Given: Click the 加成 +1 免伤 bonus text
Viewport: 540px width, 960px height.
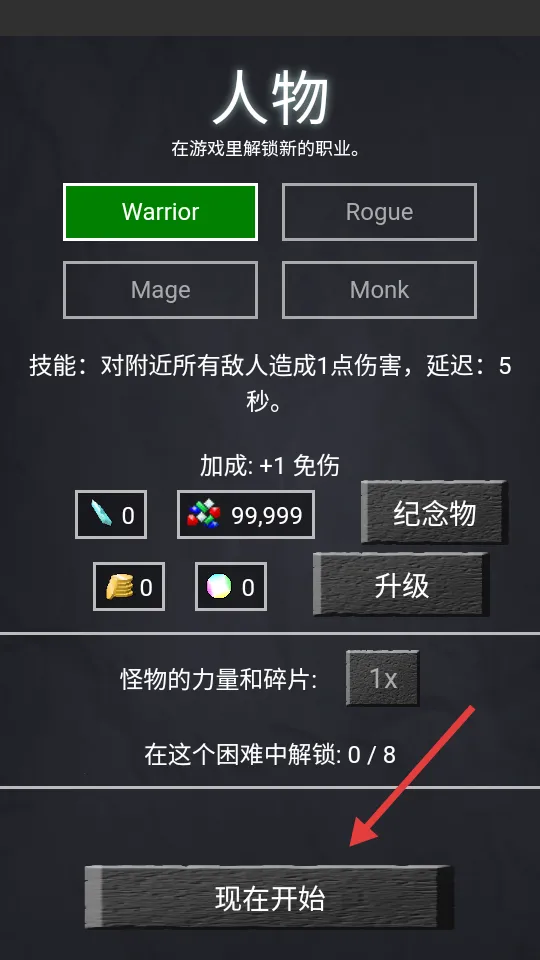Looking at the screenshot, I should click(269, 466).
